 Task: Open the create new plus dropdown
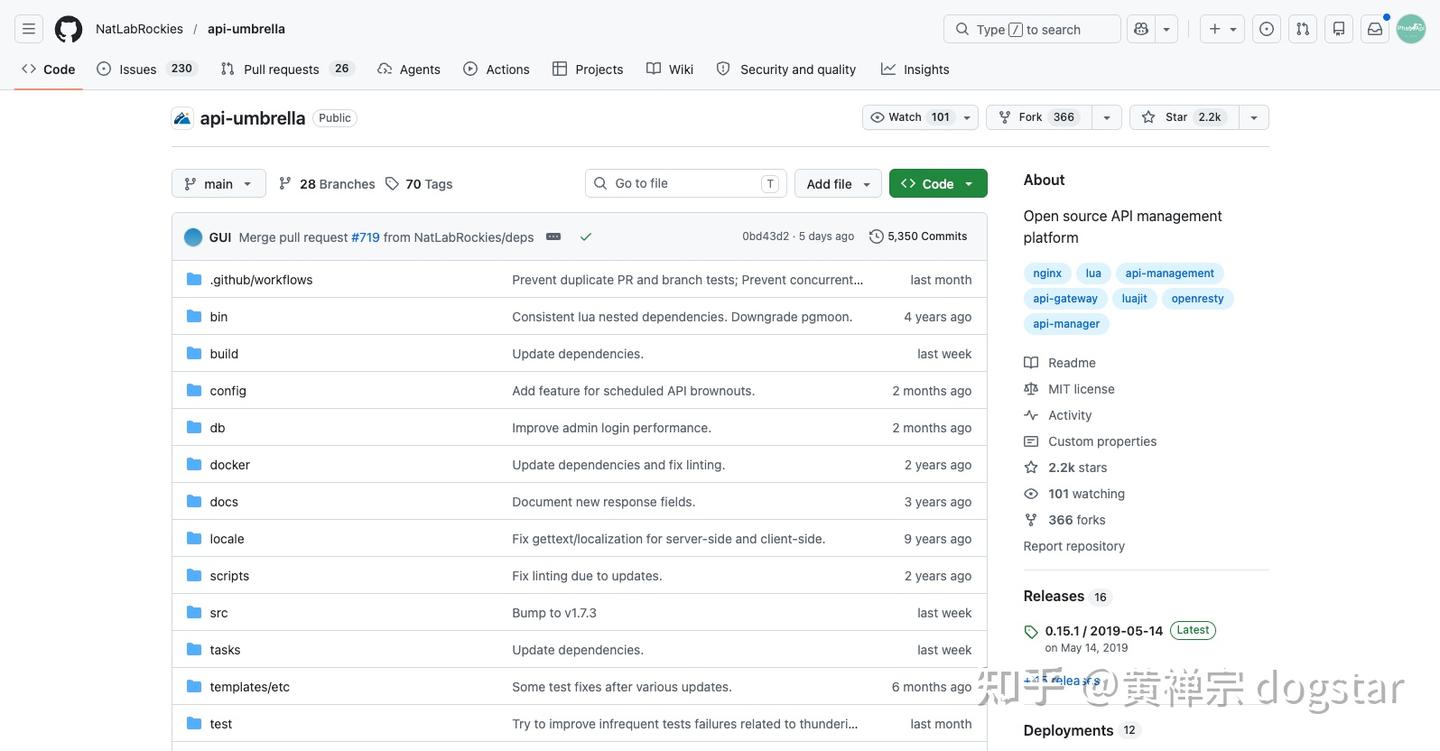coord(1223,29)
